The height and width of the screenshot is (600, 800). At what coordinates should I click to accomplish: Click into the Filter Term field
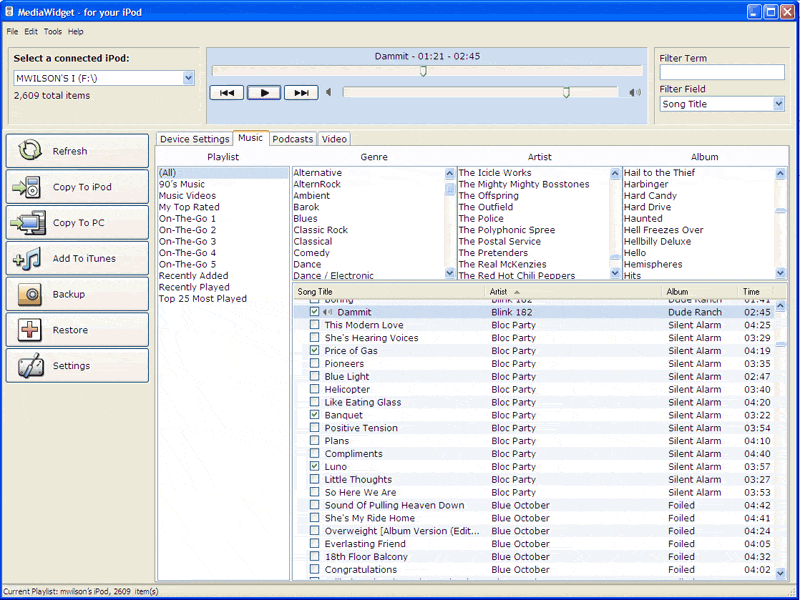(721, 72)
